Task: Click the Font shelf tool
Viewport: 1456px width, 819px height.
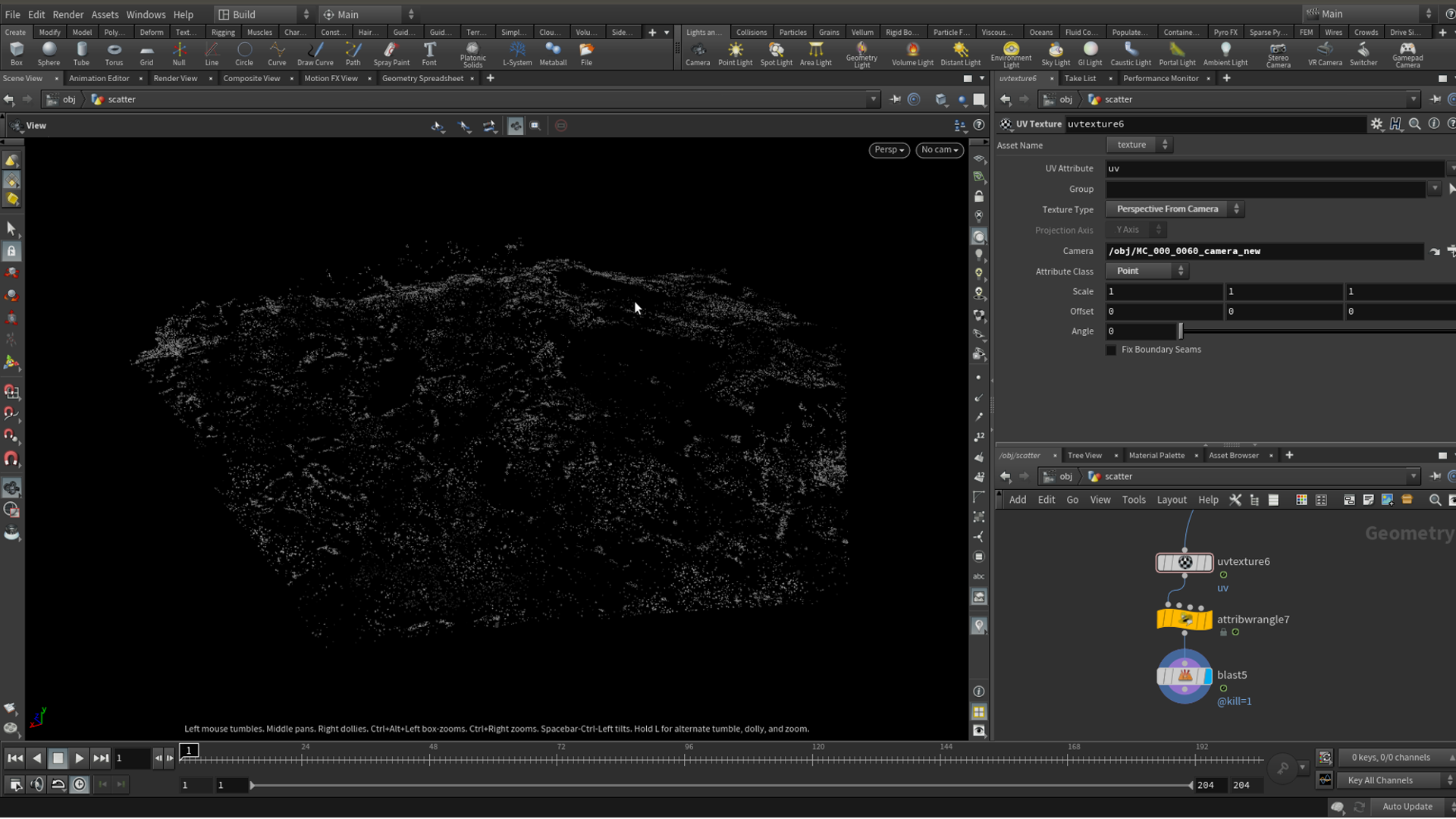Action: click(429, 54)
